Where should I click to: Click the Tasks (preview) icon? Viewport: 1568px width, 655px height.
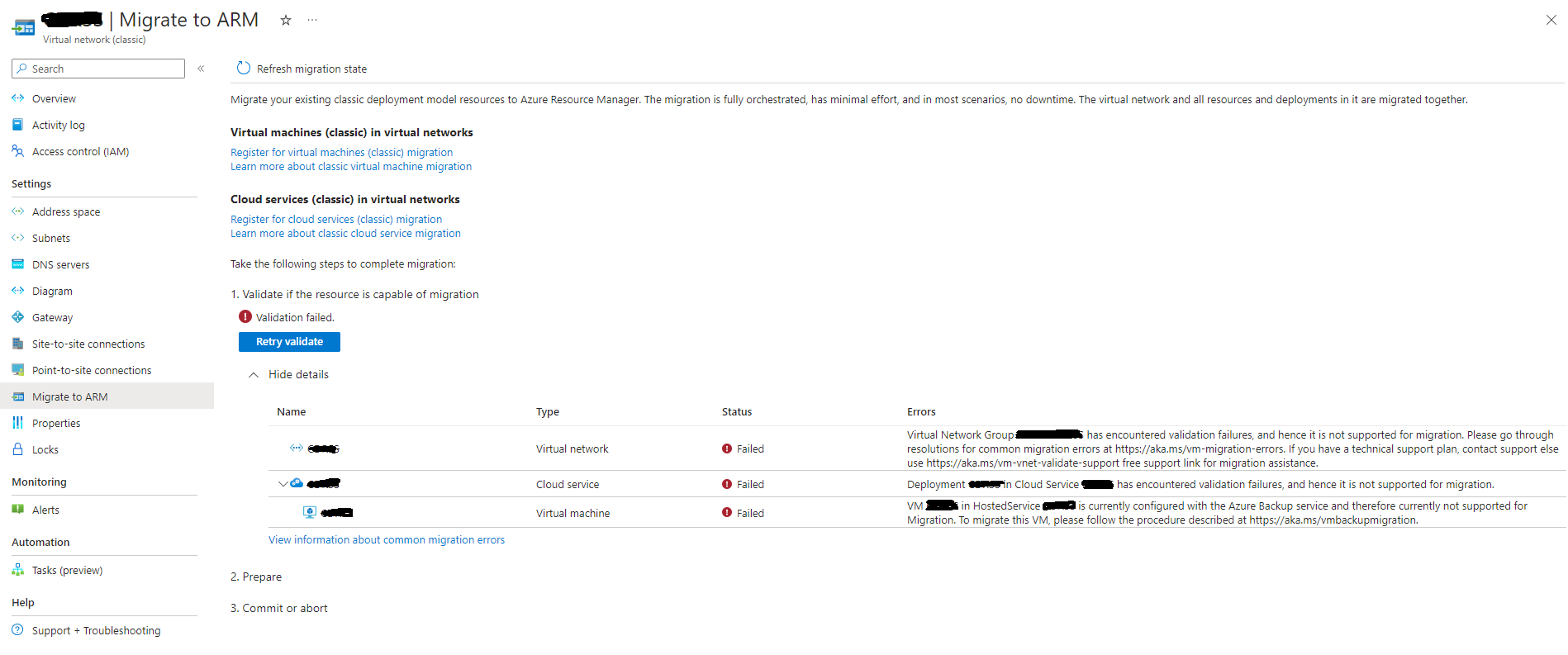[x=18, y=570]
